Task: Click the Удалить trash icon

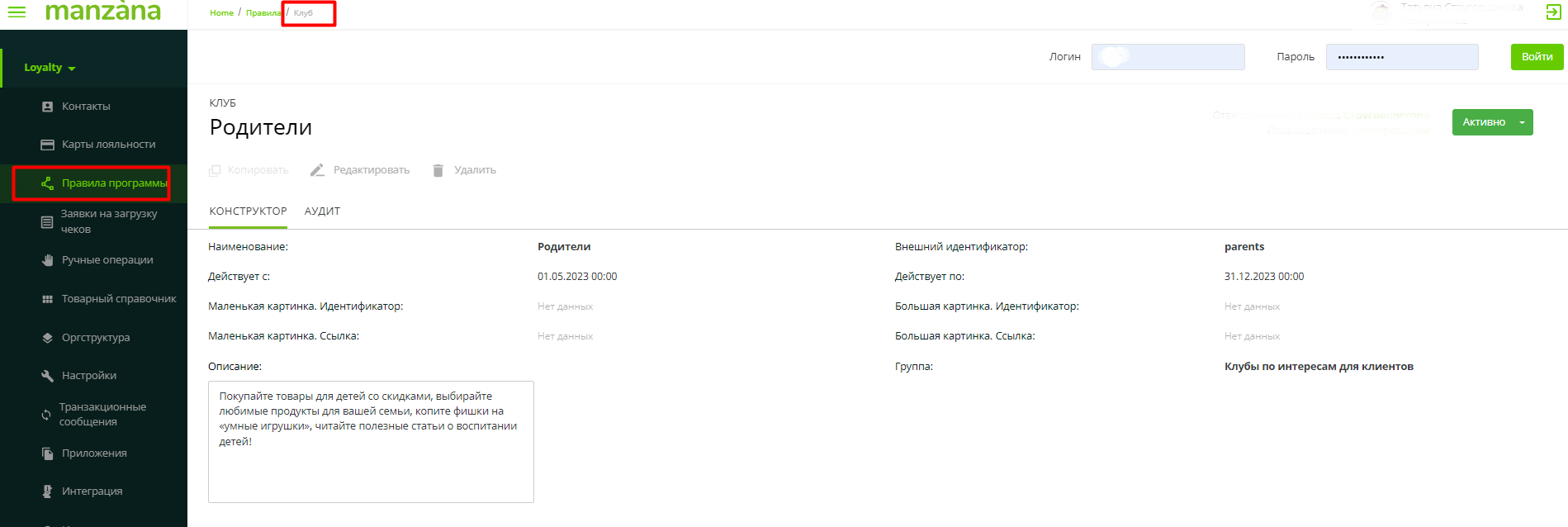Action: [438, 170]
